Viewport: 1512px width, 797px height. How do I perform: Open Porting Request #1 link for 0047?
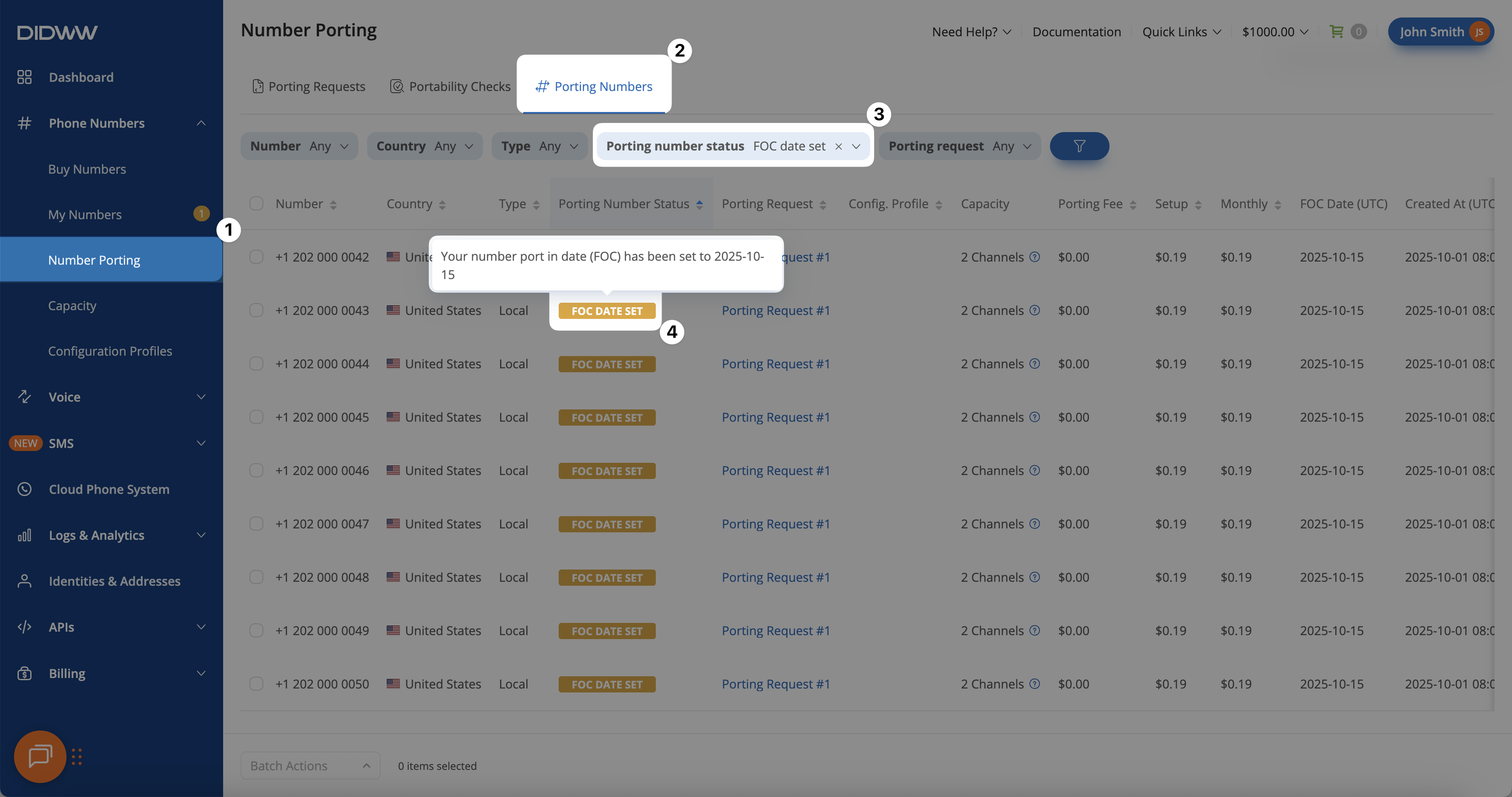[x=775, y=524]
